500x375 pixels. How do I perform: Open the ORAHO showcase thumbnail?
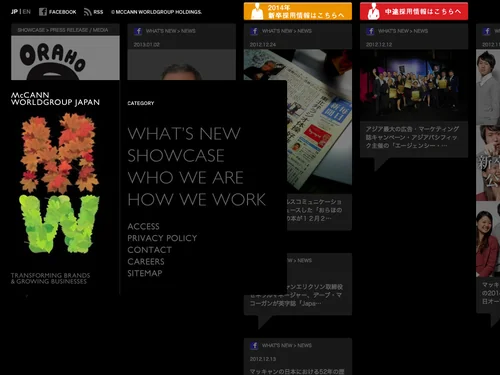click(x=65, y=58)
